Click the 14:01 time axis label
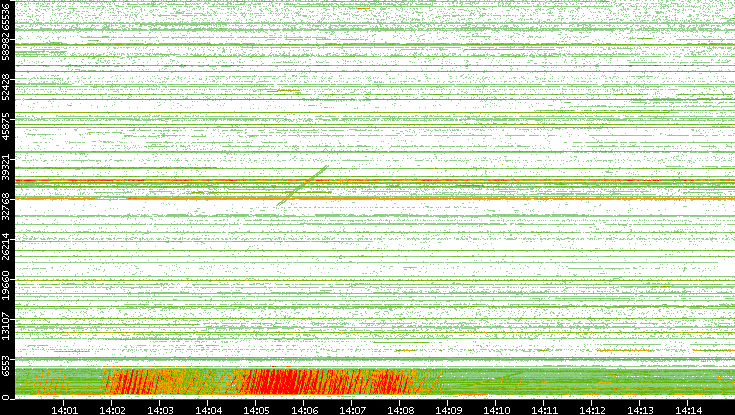The image size is (735, 415). click(65, 409)
